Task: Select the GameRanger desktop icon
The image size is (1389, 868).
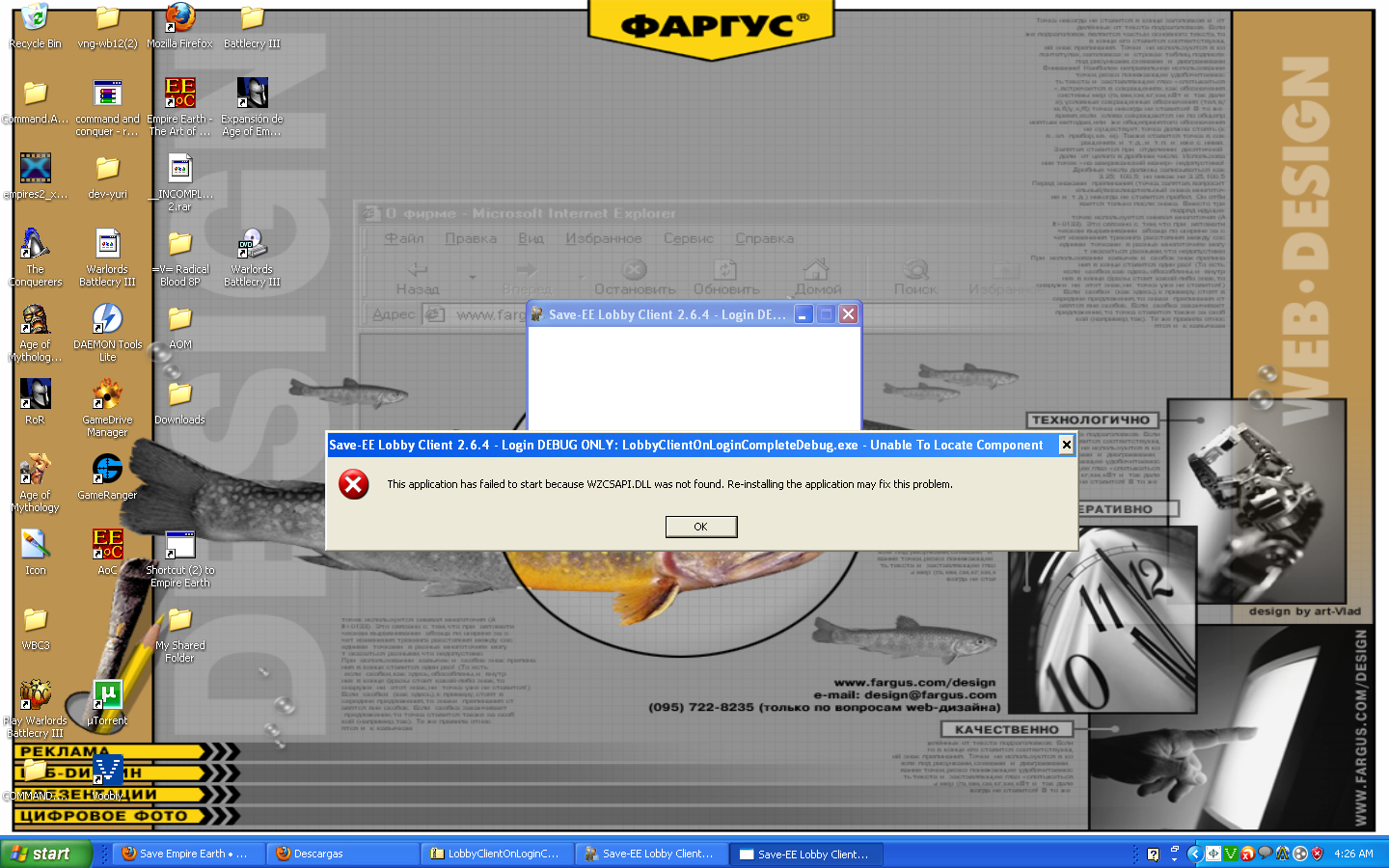Action: pyautogui.click(x=107, y=470)
